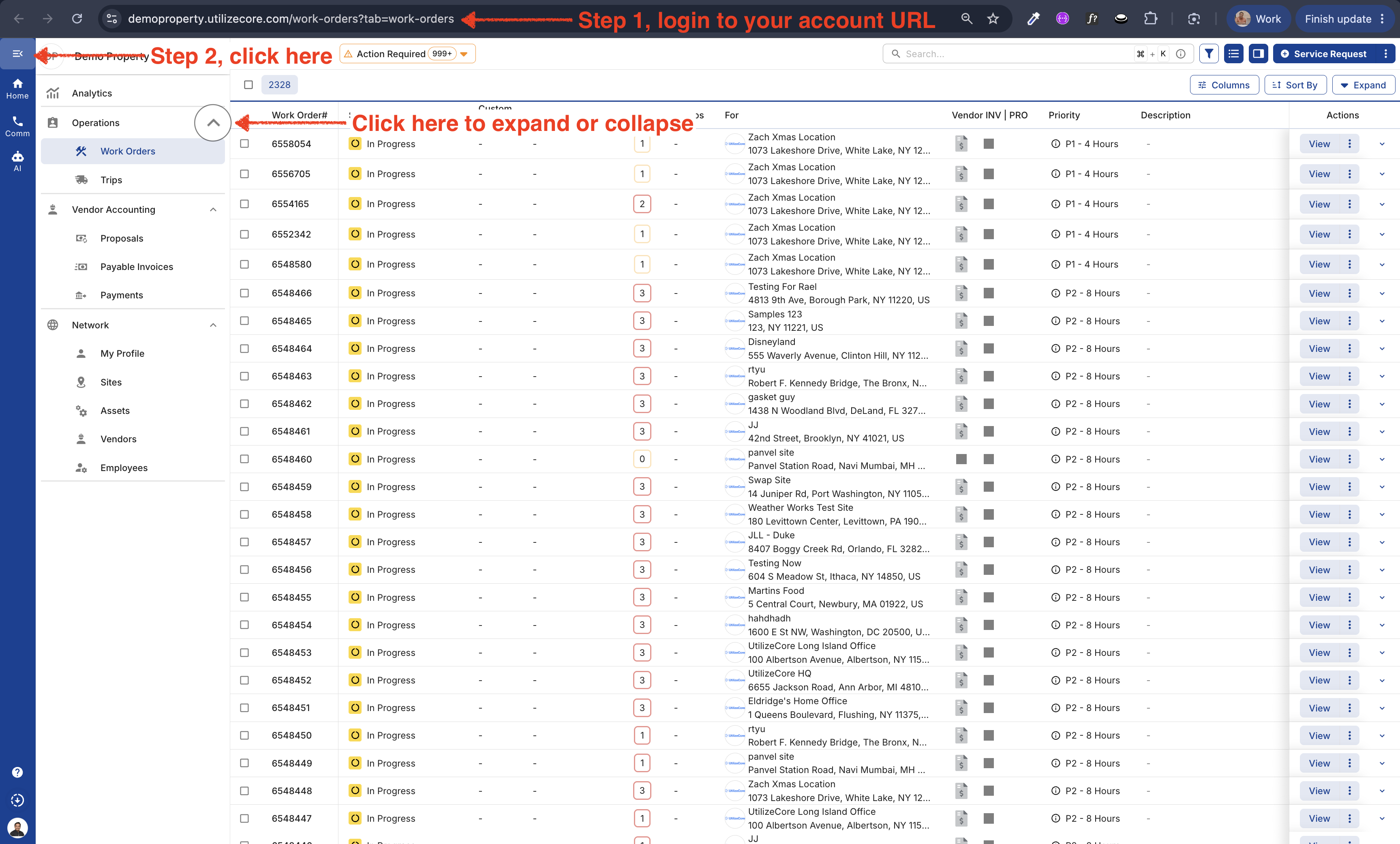
Task: Click the update download icon in sidebar
Action: coord(17,800)
